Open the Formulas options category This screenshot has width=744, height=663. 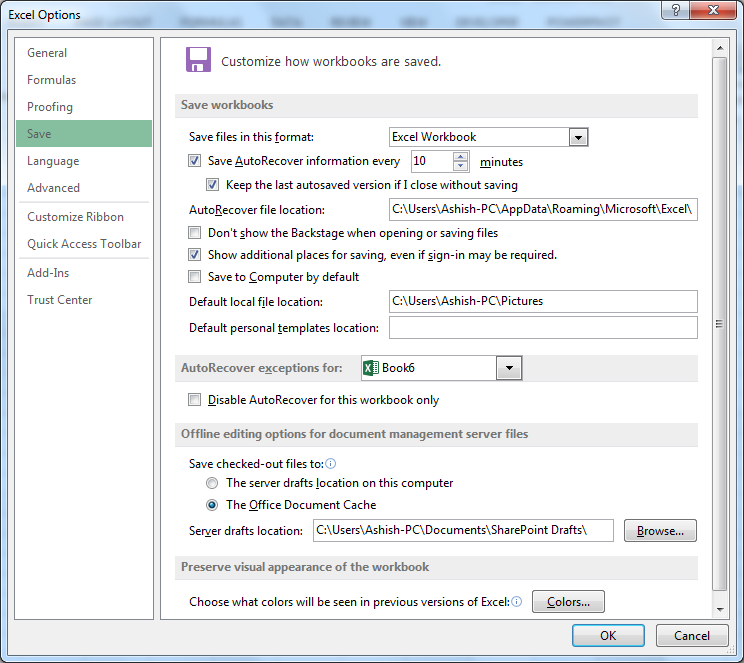(x=84, y=80)
